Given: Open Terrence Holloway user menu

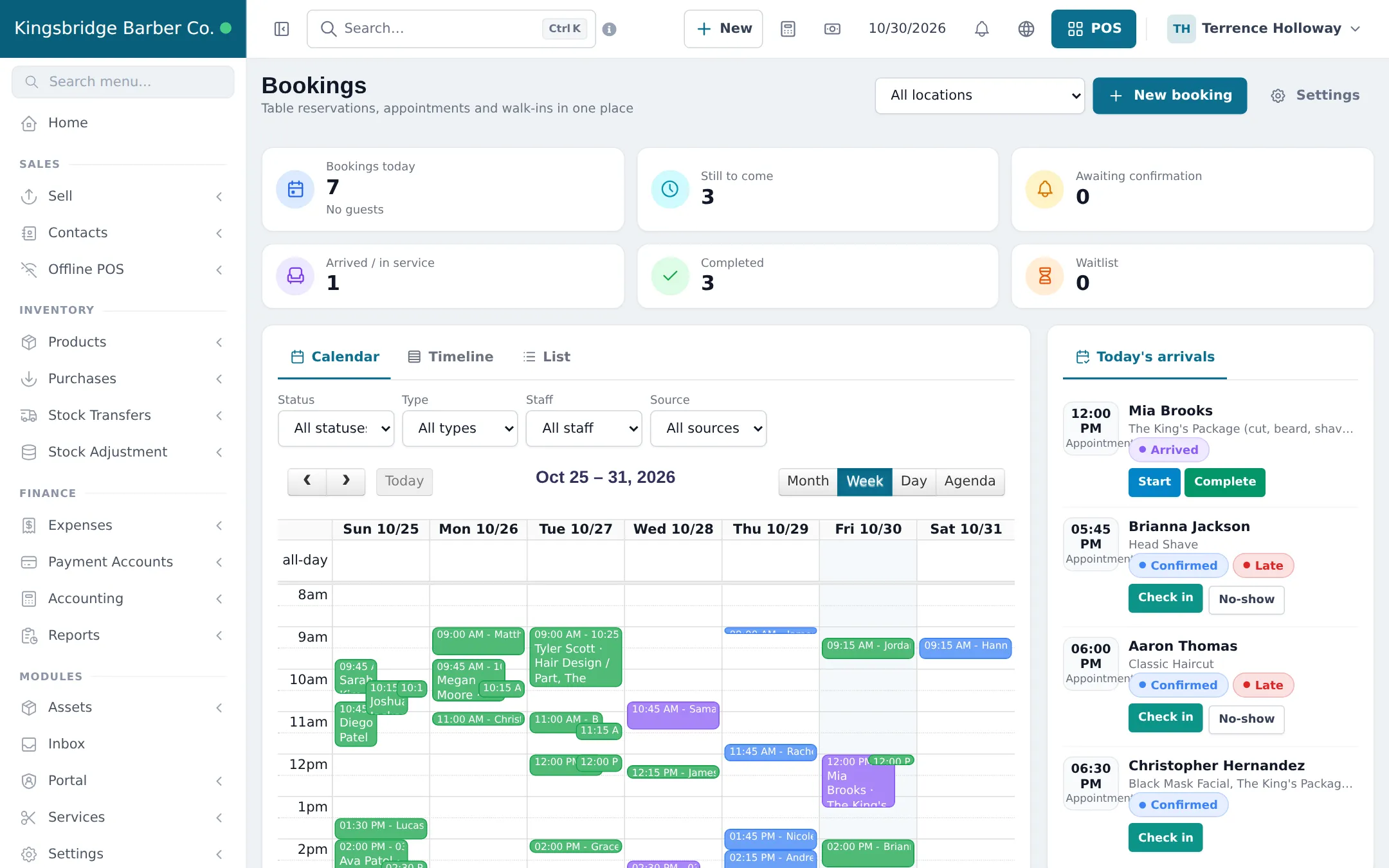Looking at the screenshot, I should 1264,29.
